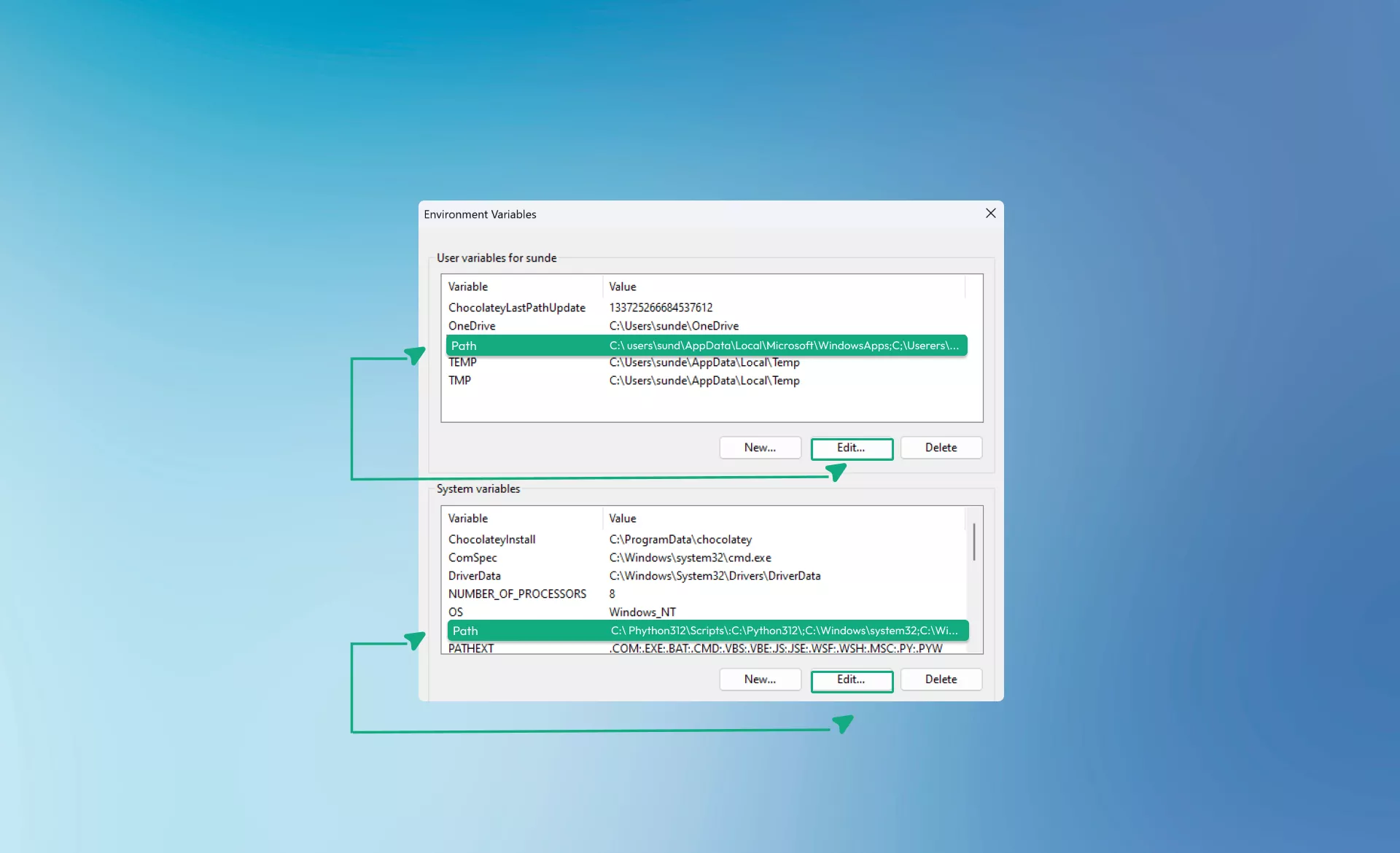The image size is (1400, 853).
Task: Click value C:\Windows\system32\cmd.exe
Action: [690, 558]
